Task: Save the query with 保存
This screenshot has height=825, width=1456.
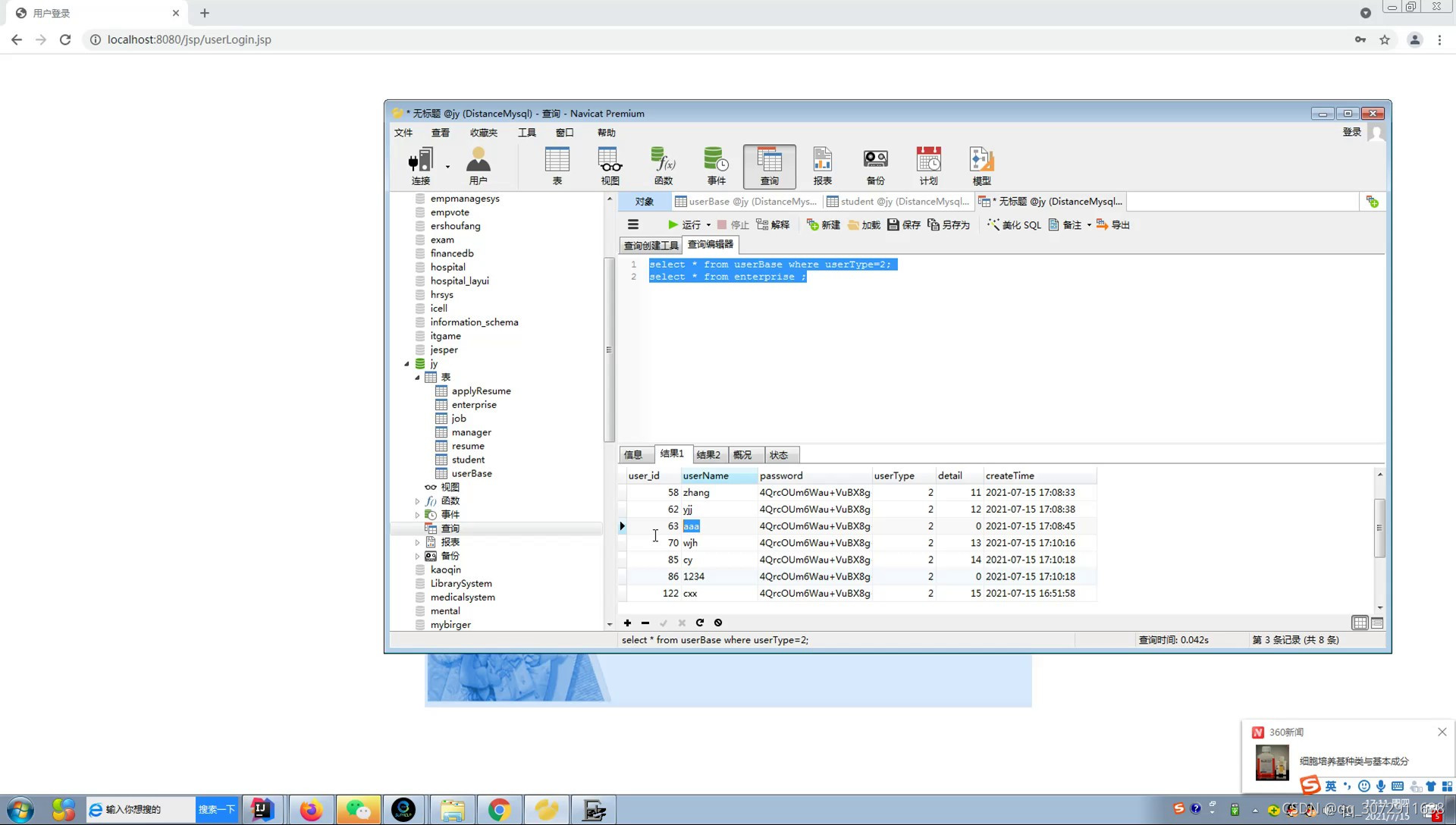Action: click(x=904, y=224)
